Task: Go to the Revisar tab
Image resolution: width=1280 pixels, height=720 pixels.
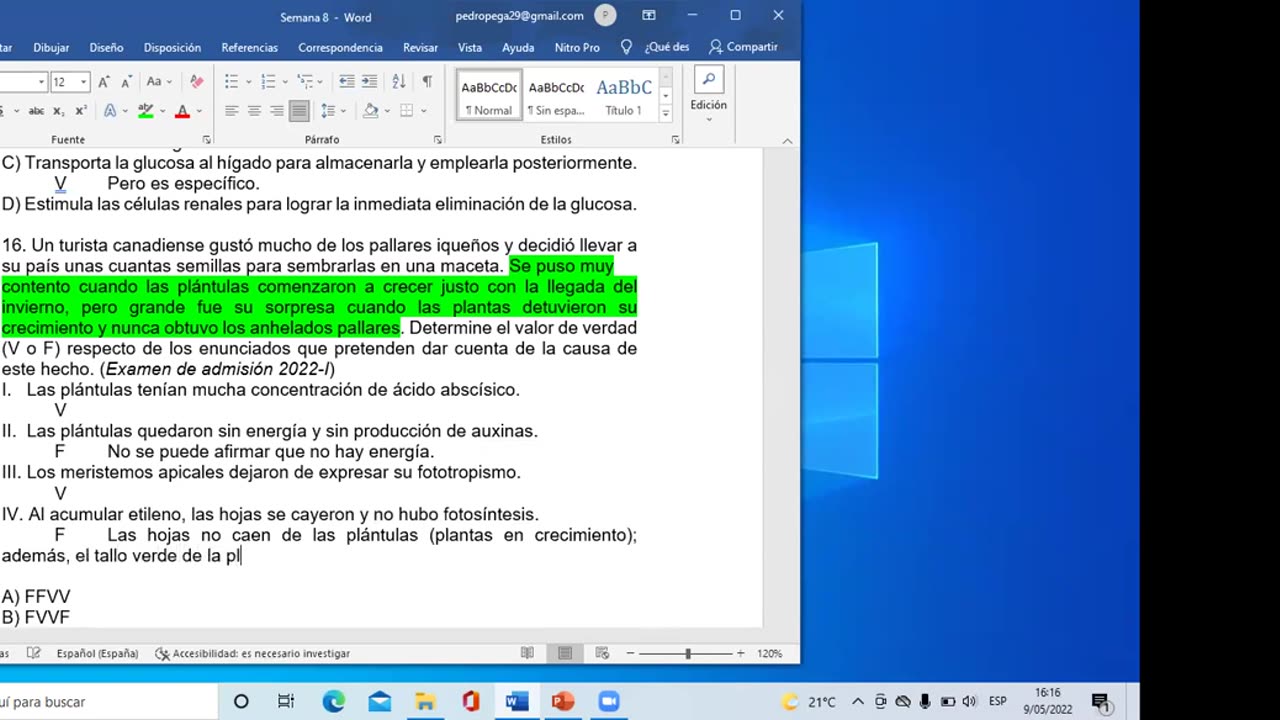Action: tap(420, 47)
